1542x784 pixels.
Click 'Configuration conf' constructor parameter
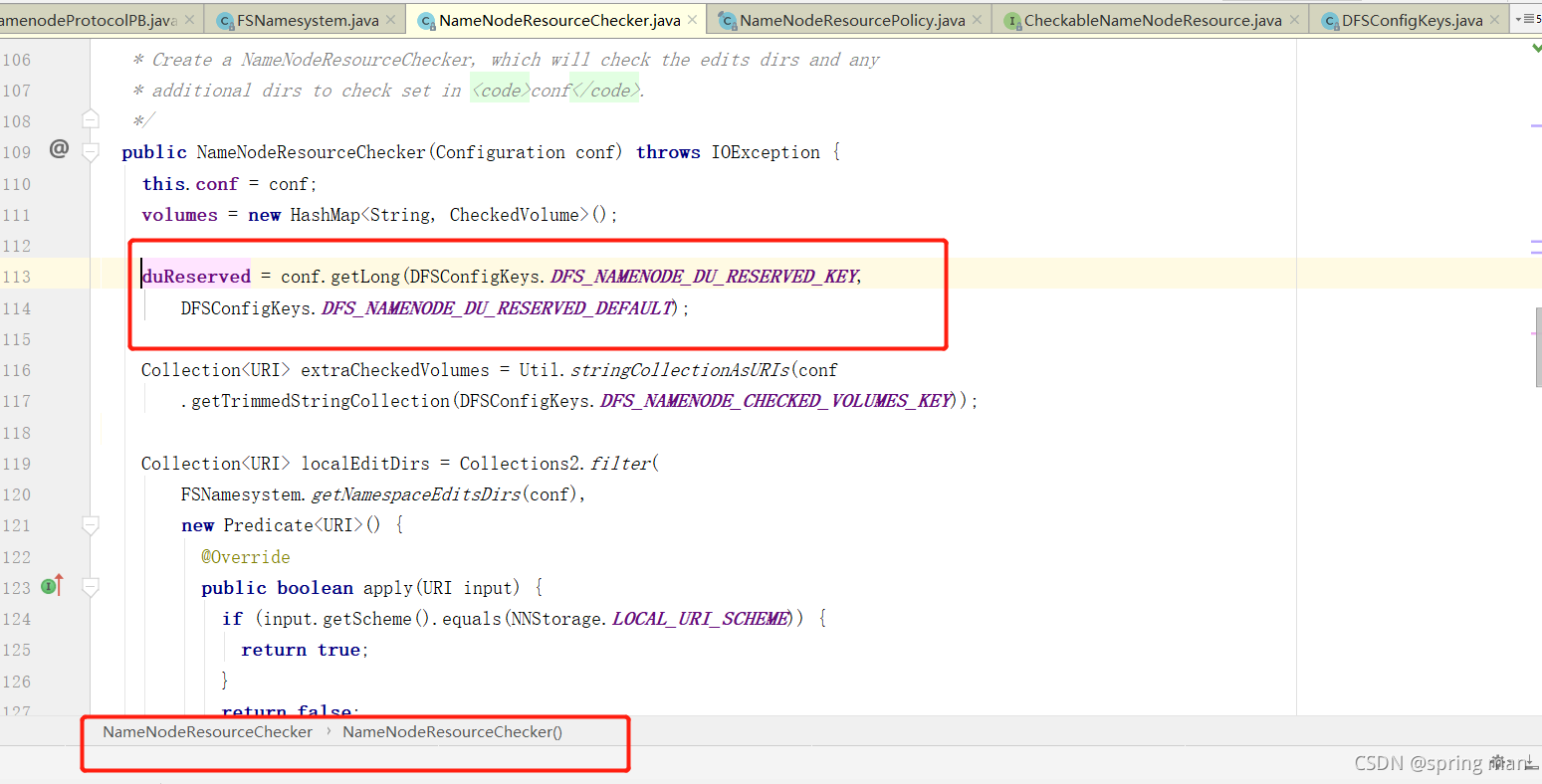[x=525, y=152]
